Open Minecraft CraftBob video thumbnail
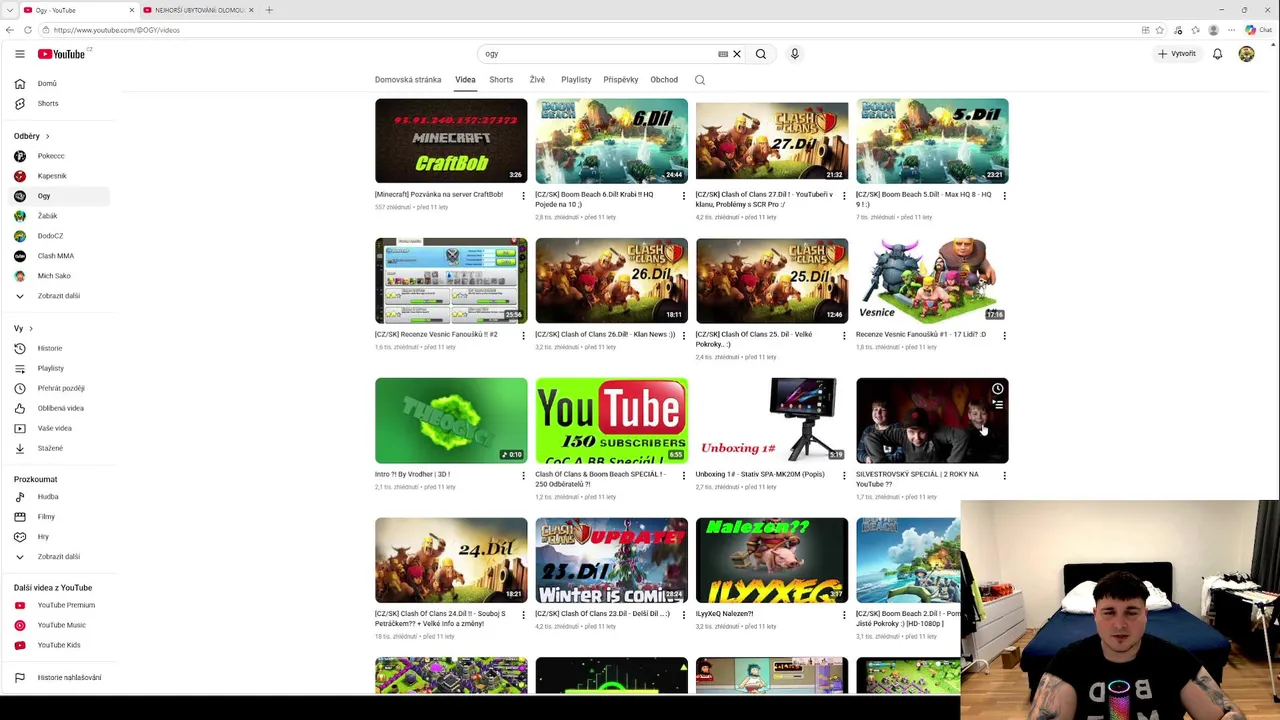1280x720 pixels. point(451,141)
